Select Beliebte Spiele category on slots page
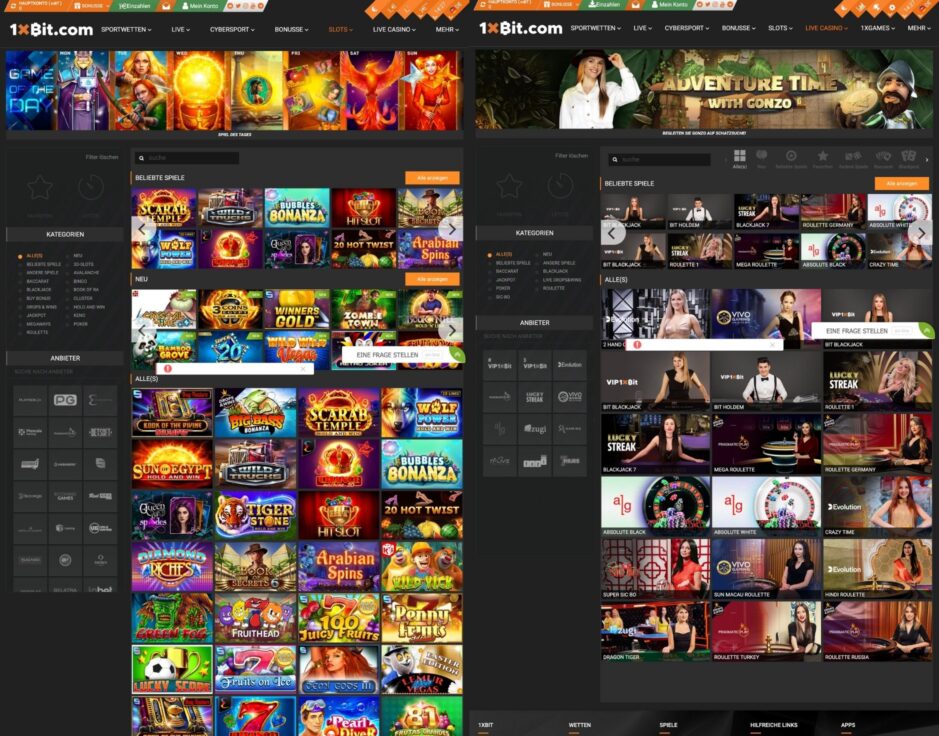The height and width of the screenshot is (736, 939). [44, 264]
